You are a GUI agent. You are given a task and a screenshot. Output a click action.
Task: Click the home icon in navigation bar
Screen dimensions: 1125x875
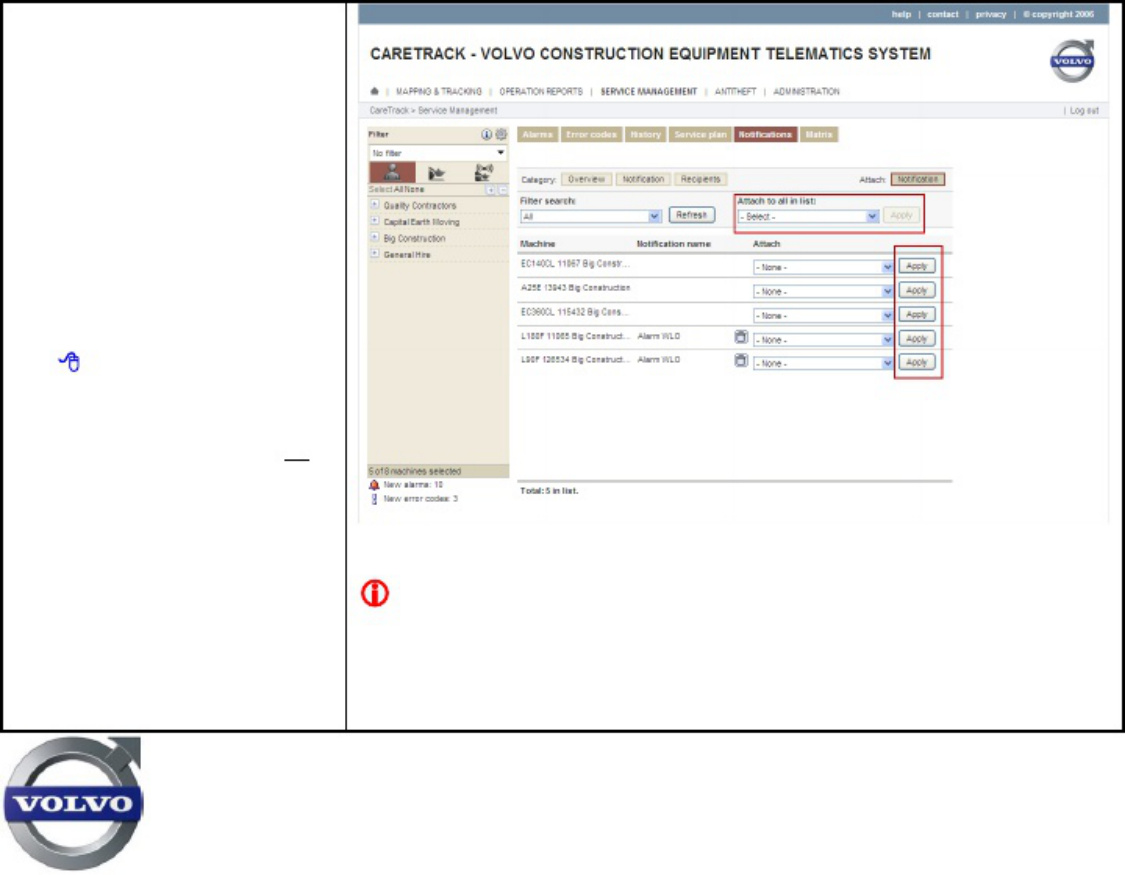coord(375,91)
